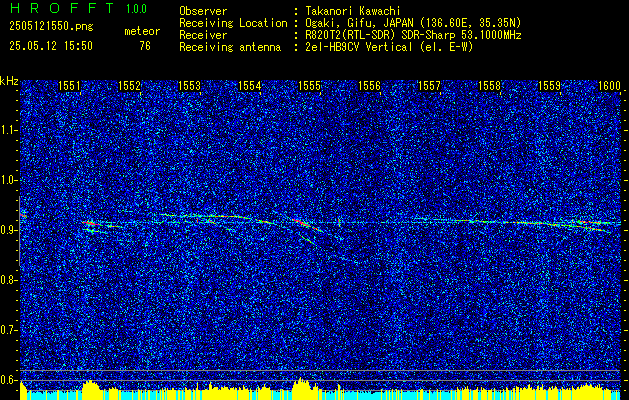Image resolution: width=629 pixels, height=400 pixels.
Task: Click the 0.9 kHz axis label
Action: (8, 230)
